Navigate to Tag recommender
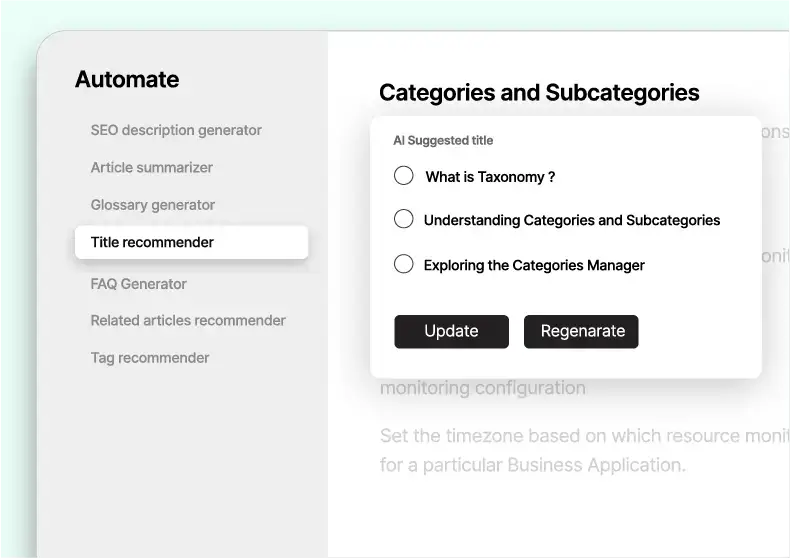Image resolution: width=790 pixels, height=559 pixels. coord(150,358)
